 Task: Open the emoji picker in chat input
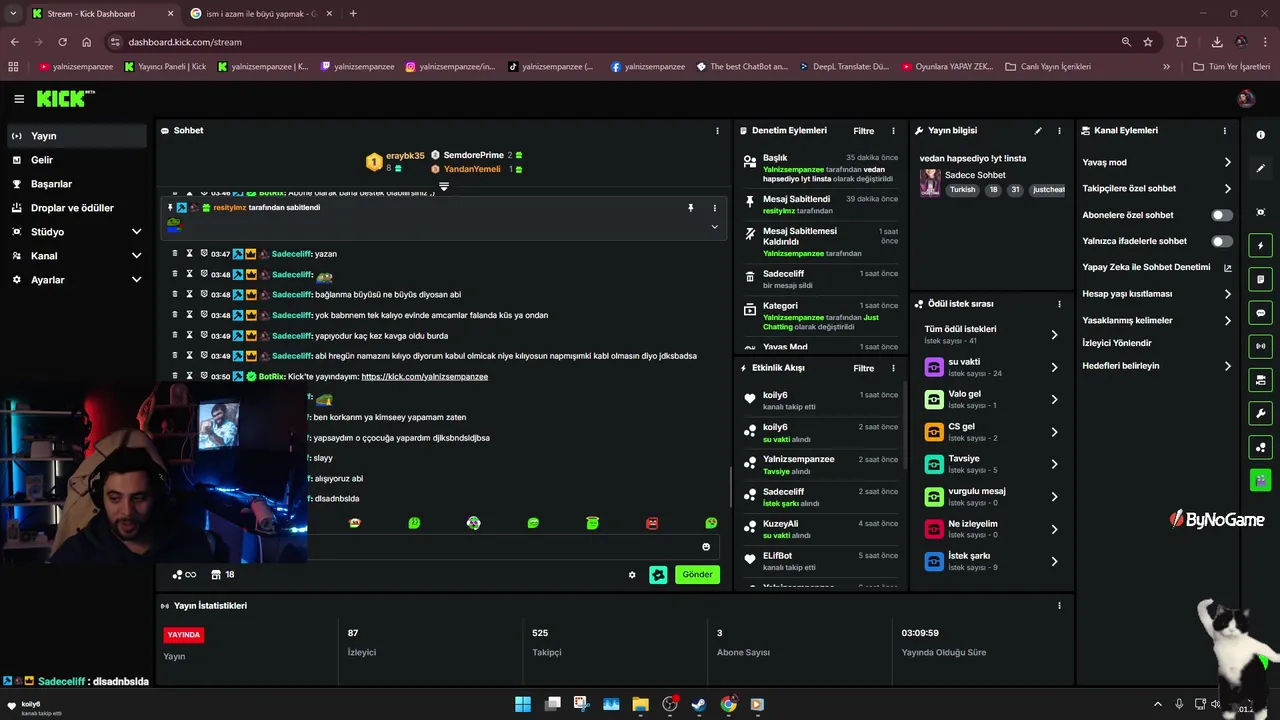tap(706, 547)
